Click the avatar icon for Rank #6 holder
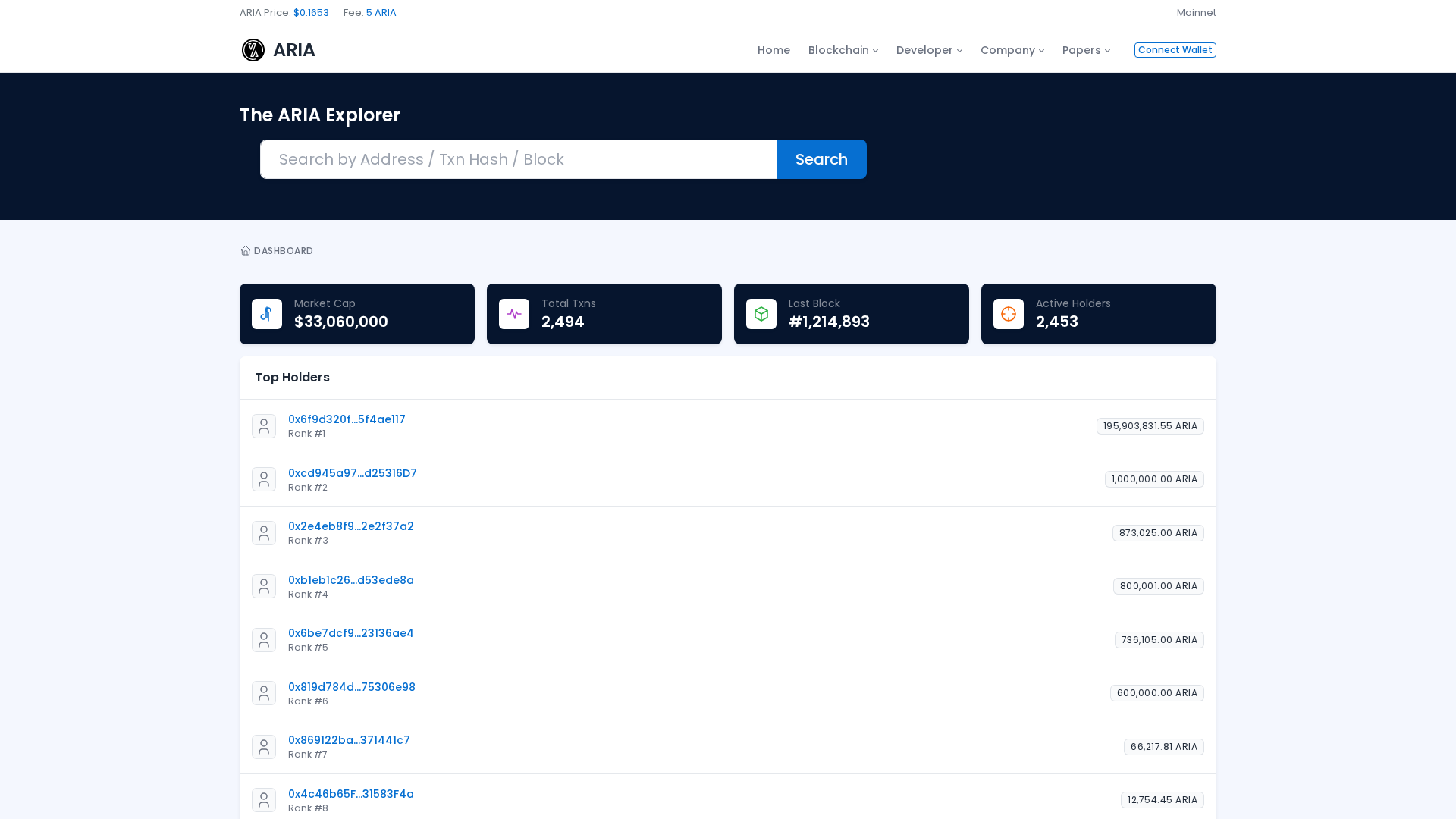Screen dimensions: 1456x819 pos(263,692)
